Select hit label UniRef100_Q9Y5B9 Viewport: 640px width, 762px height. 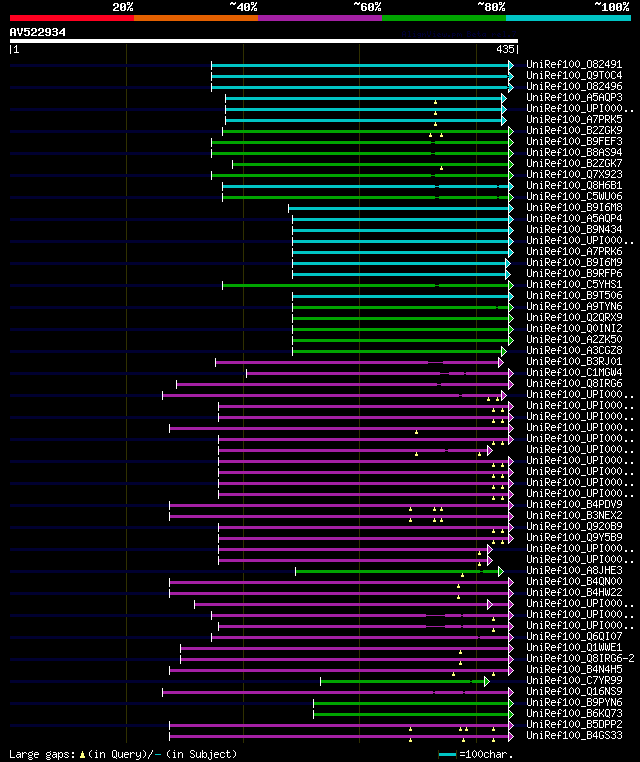pyautogui.click(x=574, y=537)
